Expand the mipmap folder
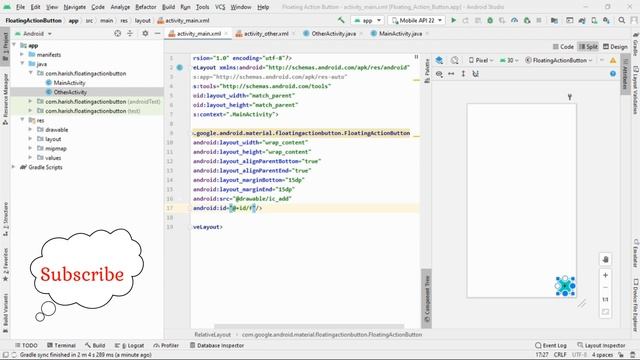640x360 pixels. [x=30, y=148]
